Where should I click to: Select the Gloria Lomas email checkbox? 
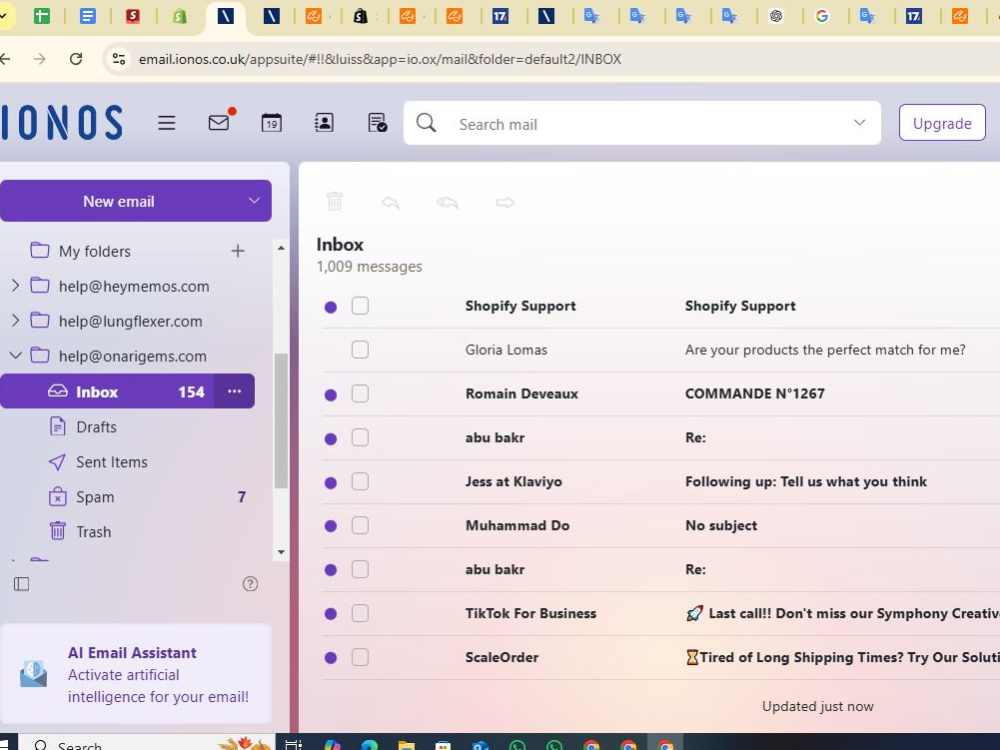pos(360,349)
